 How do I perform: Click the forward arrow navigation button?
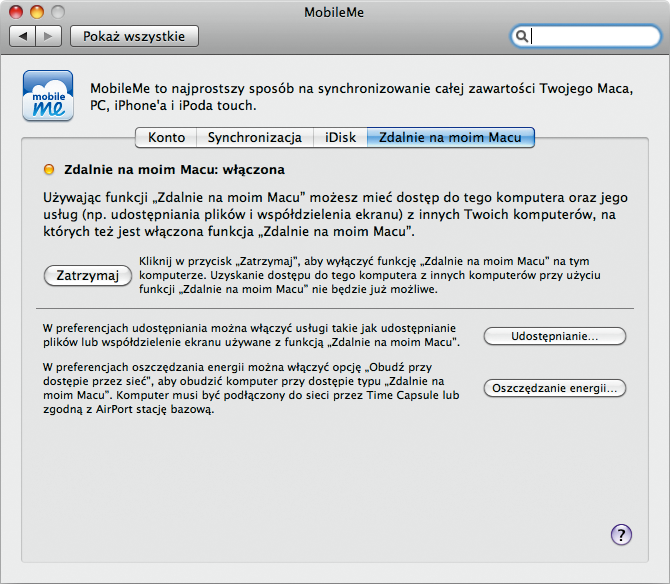pyautogui.click(x=49, y=36)
